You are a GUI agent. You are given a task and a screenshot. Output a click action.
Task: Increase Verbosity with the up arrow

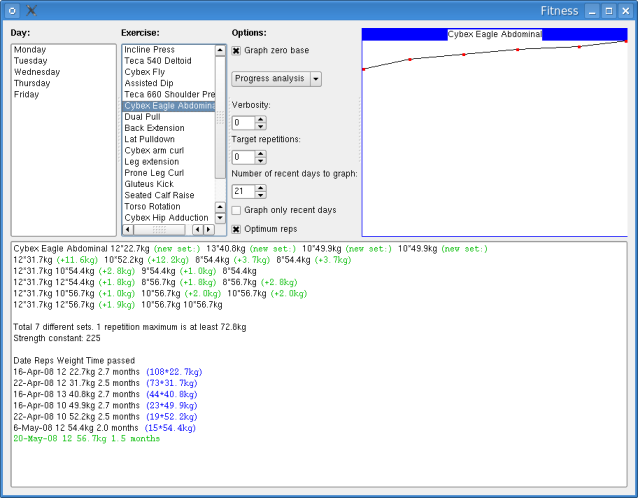(261, 119)
